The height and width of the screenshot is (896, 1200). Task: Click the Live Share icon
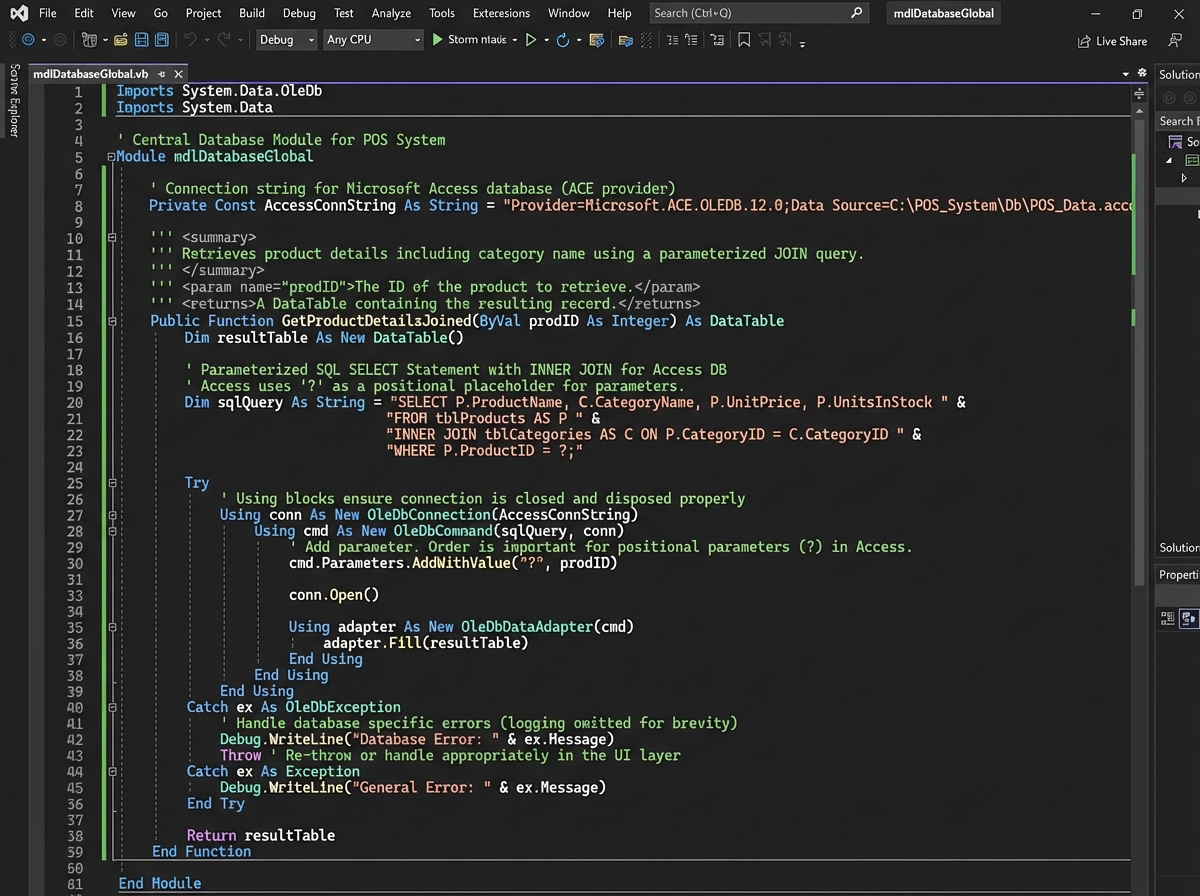pyautogui.click(x=1112, y=40)
